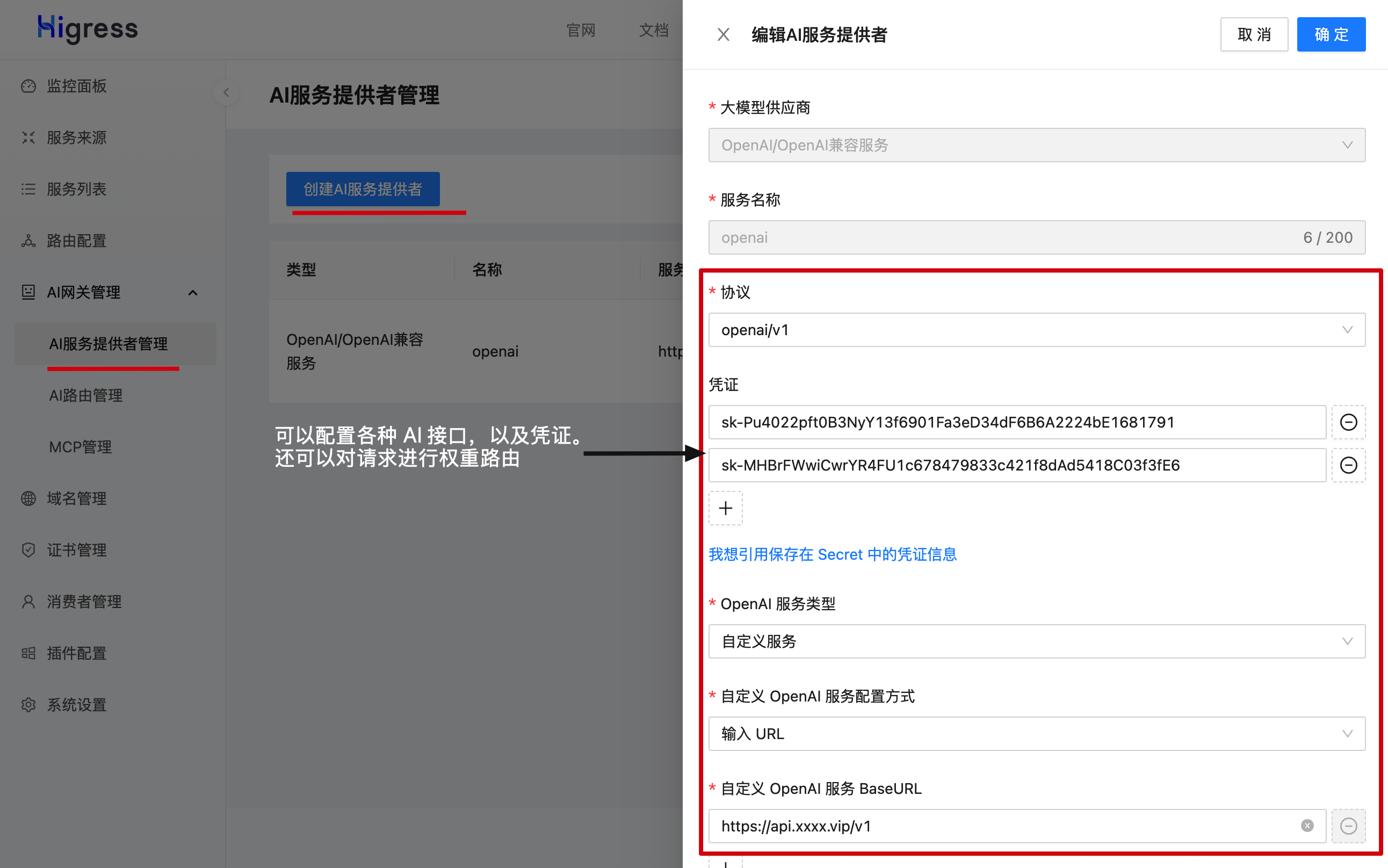The width and height of the screenshot is (1388, 868).
Task: Collapse the AI网关管理 menu group
Action: click(193, 293)
